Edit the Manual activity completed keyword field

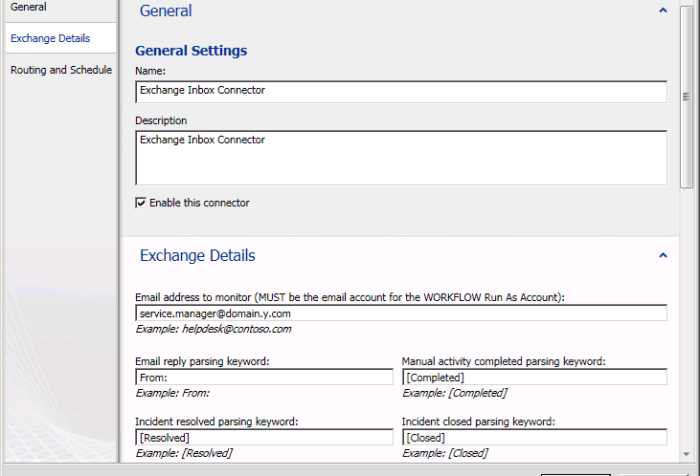tap(533, 377)
